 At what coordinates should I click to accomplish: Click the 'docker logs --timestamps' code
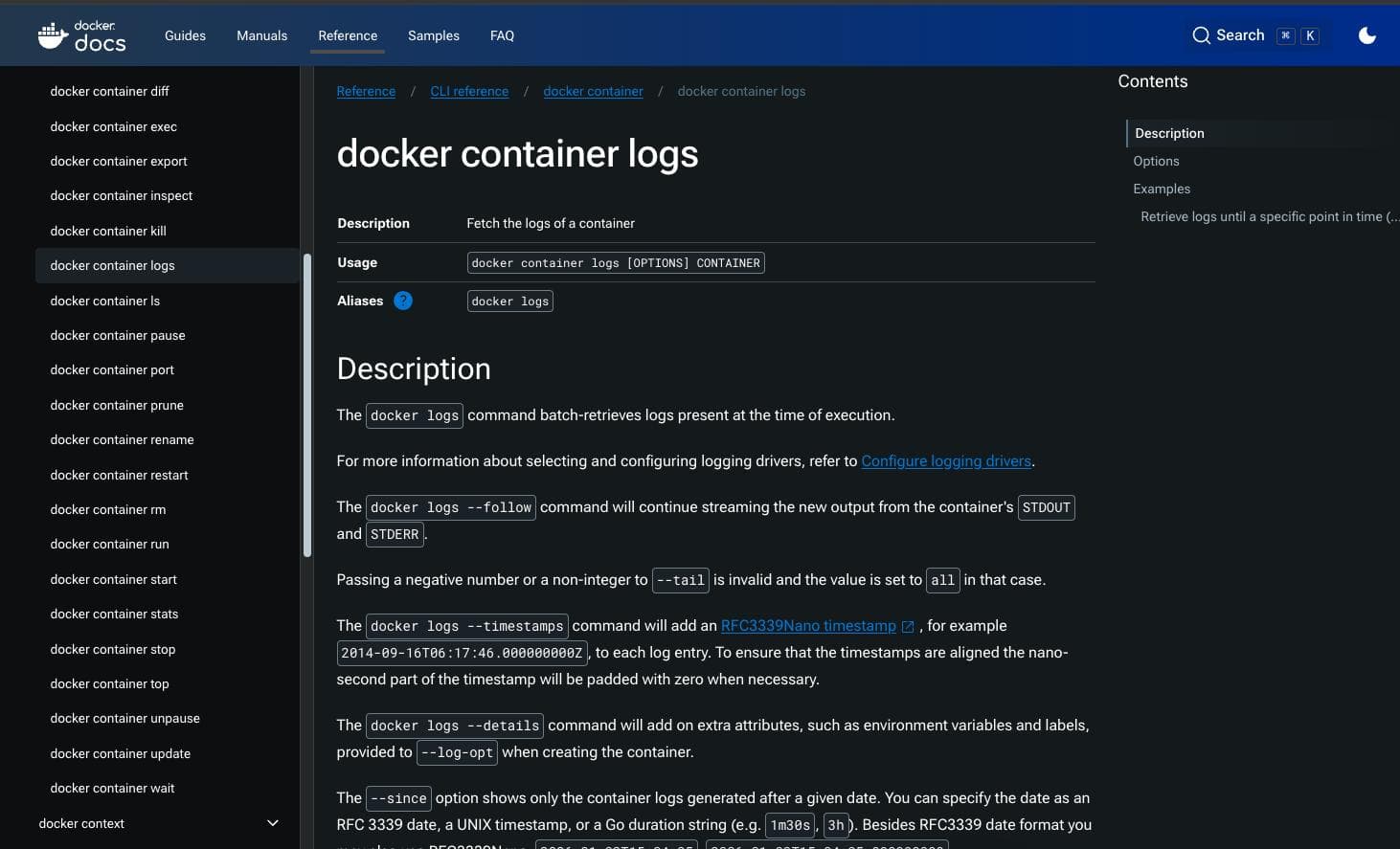(467, 626)
